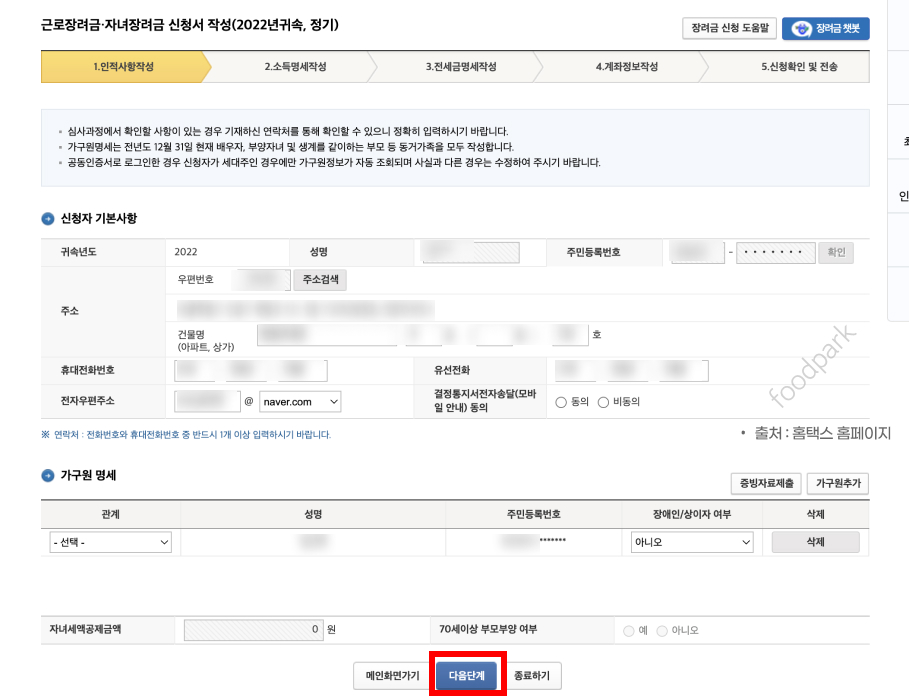The width and height of the screenshot is (909, 696).
Task: Click 다음단계 to proceed to next step
Action: 466,675
